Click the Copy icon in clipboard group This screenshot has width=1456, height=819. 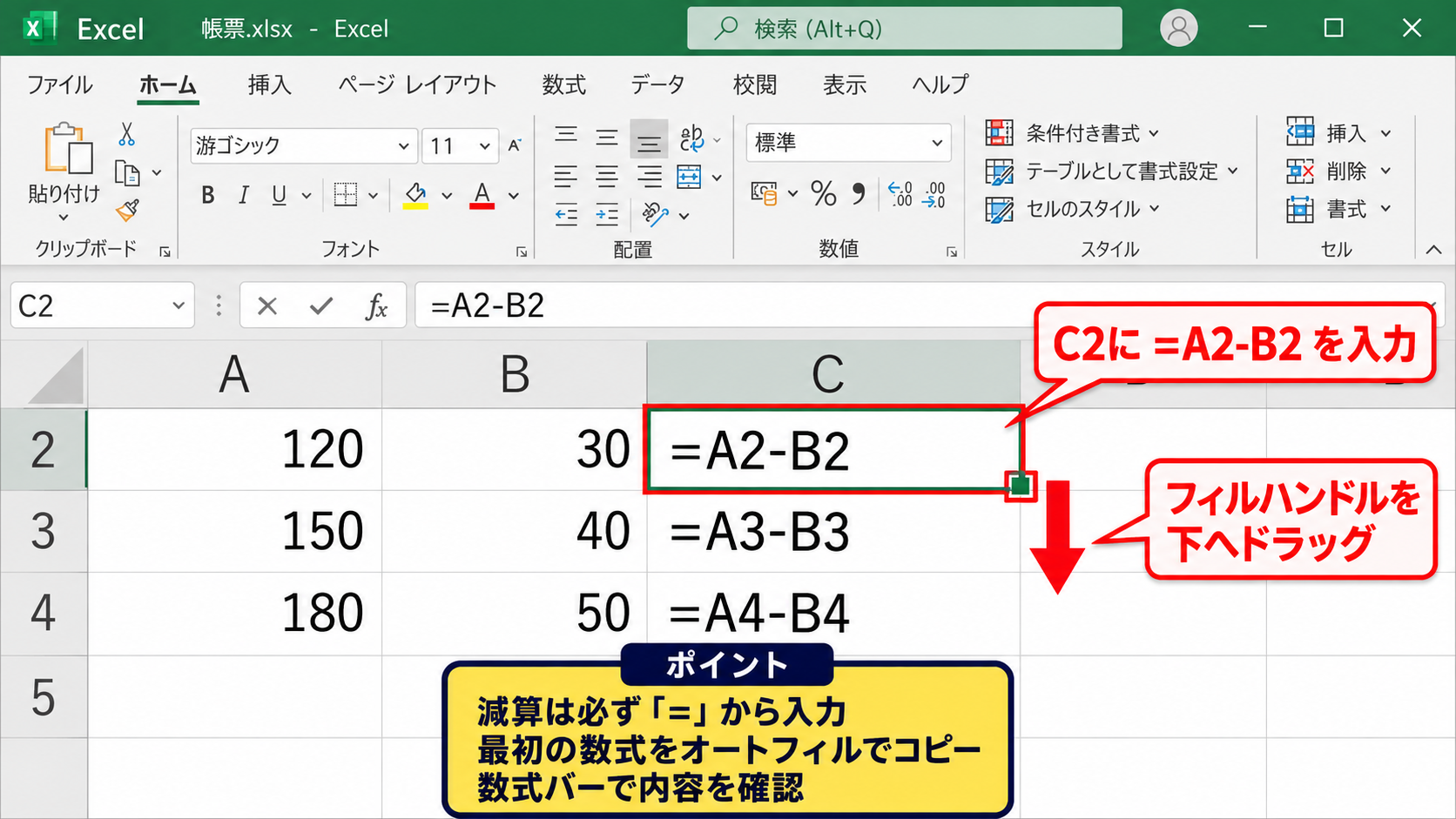coord(127,174)
